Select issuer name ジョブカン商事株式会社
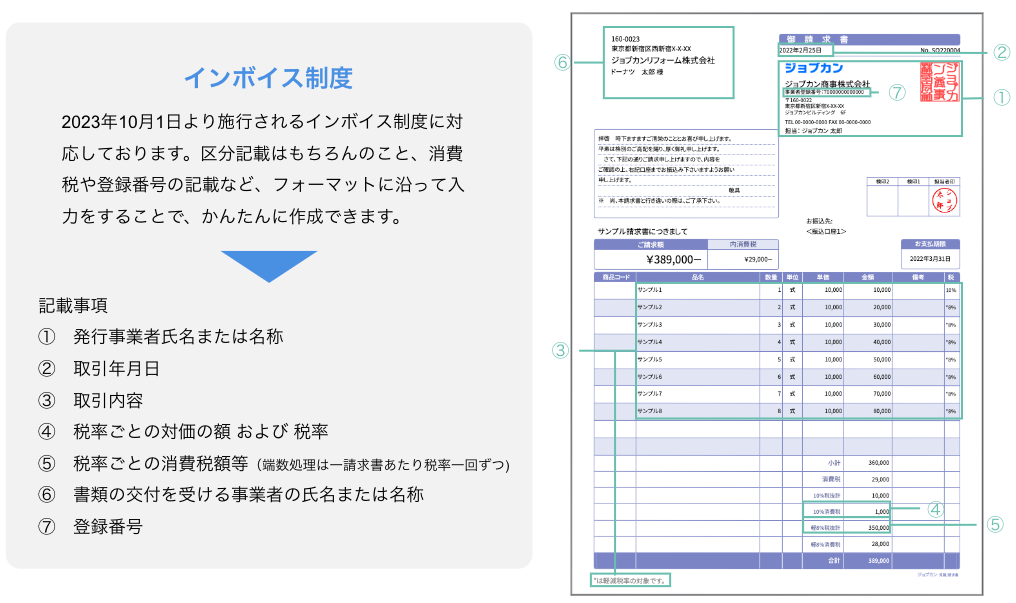 [x=827, y=84]
